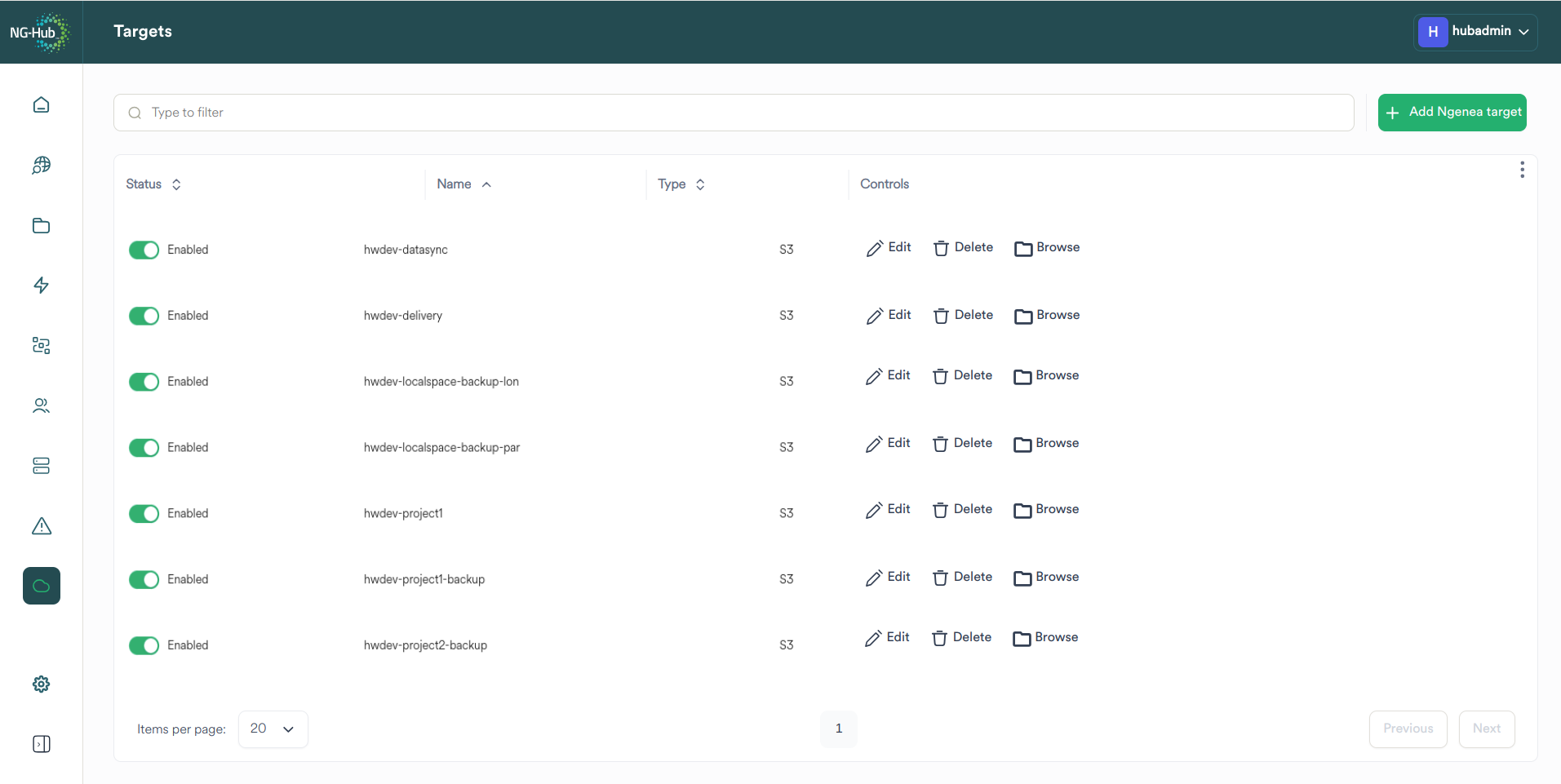Toggle off hwdev-project2-backup status

[144, 645]
